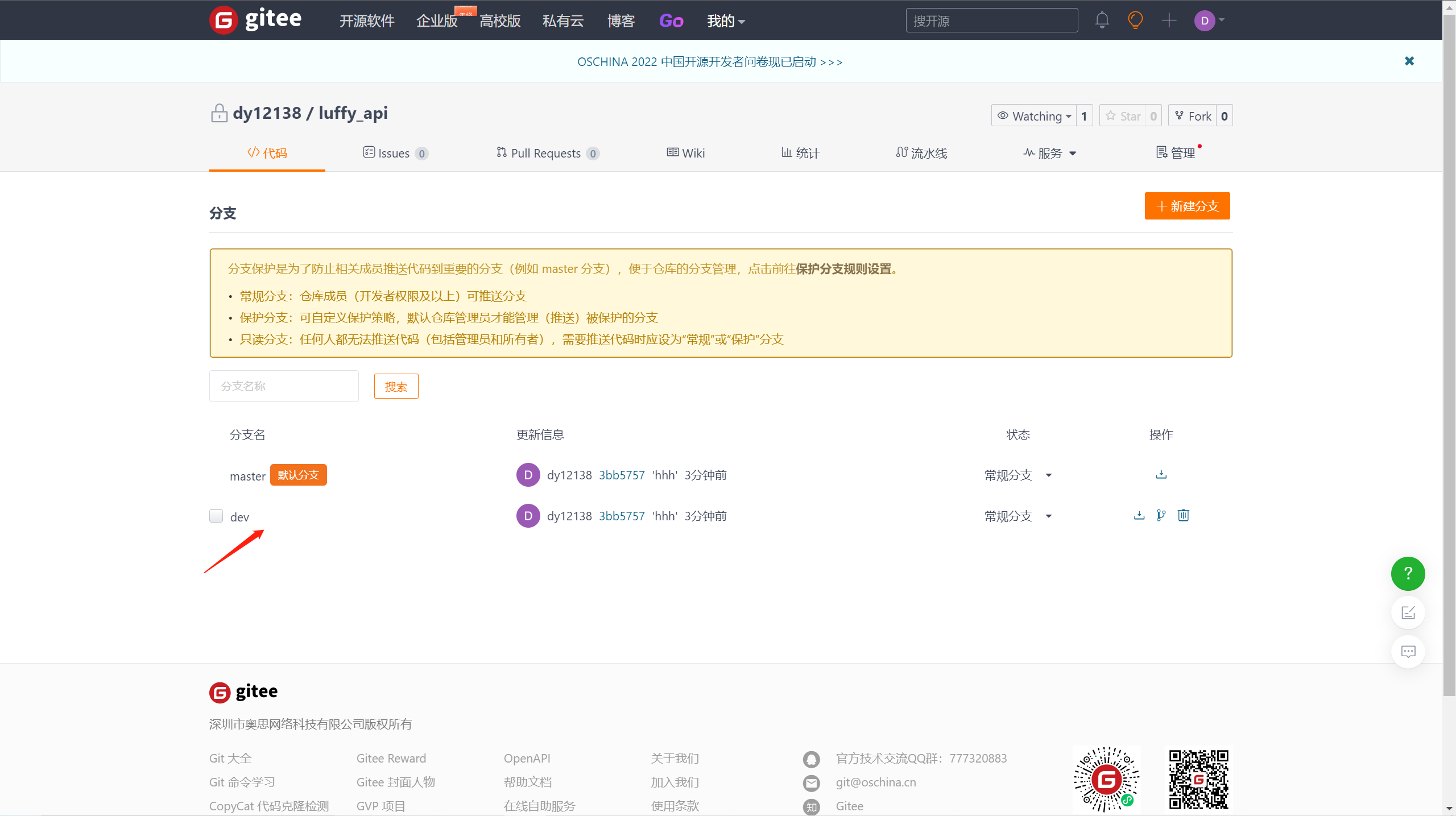Open commit 3bb5757 link on master row
Image resolution: width=1456 pixels, height=816 pixels.
[622, 475]
